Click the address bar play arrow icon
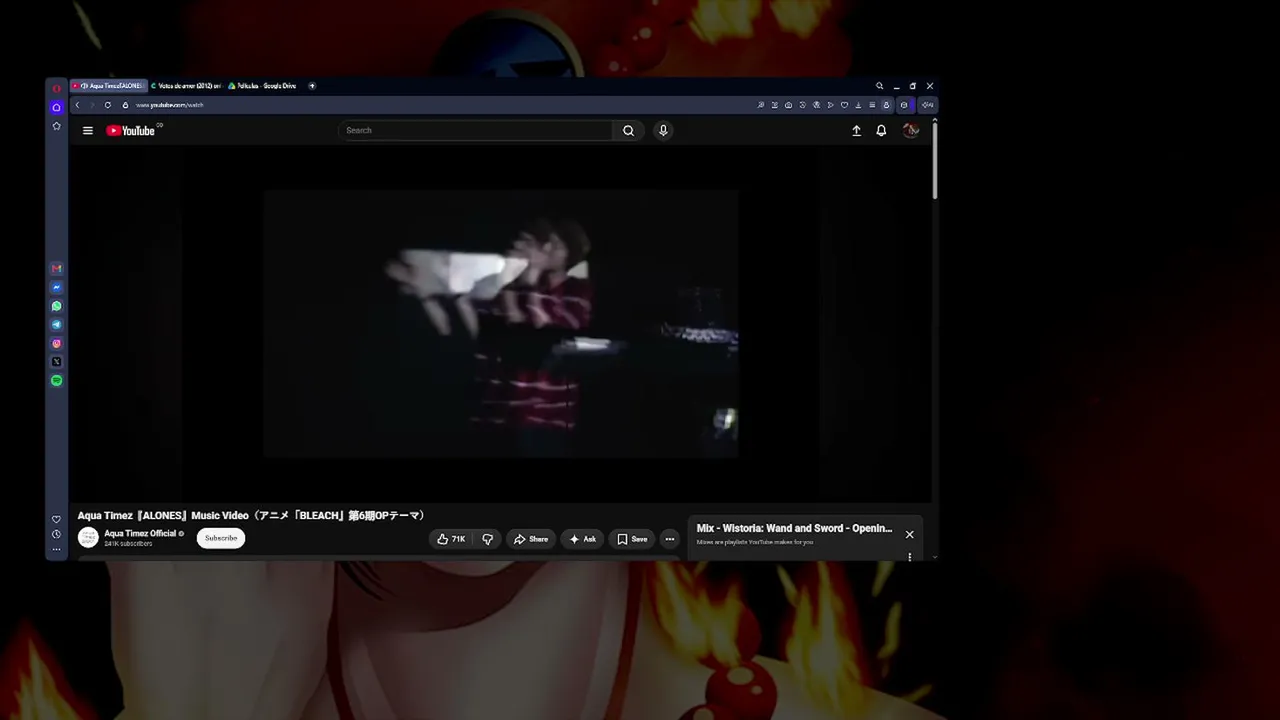Screen dimensions: 1280x720 click(x=830, y=105)
